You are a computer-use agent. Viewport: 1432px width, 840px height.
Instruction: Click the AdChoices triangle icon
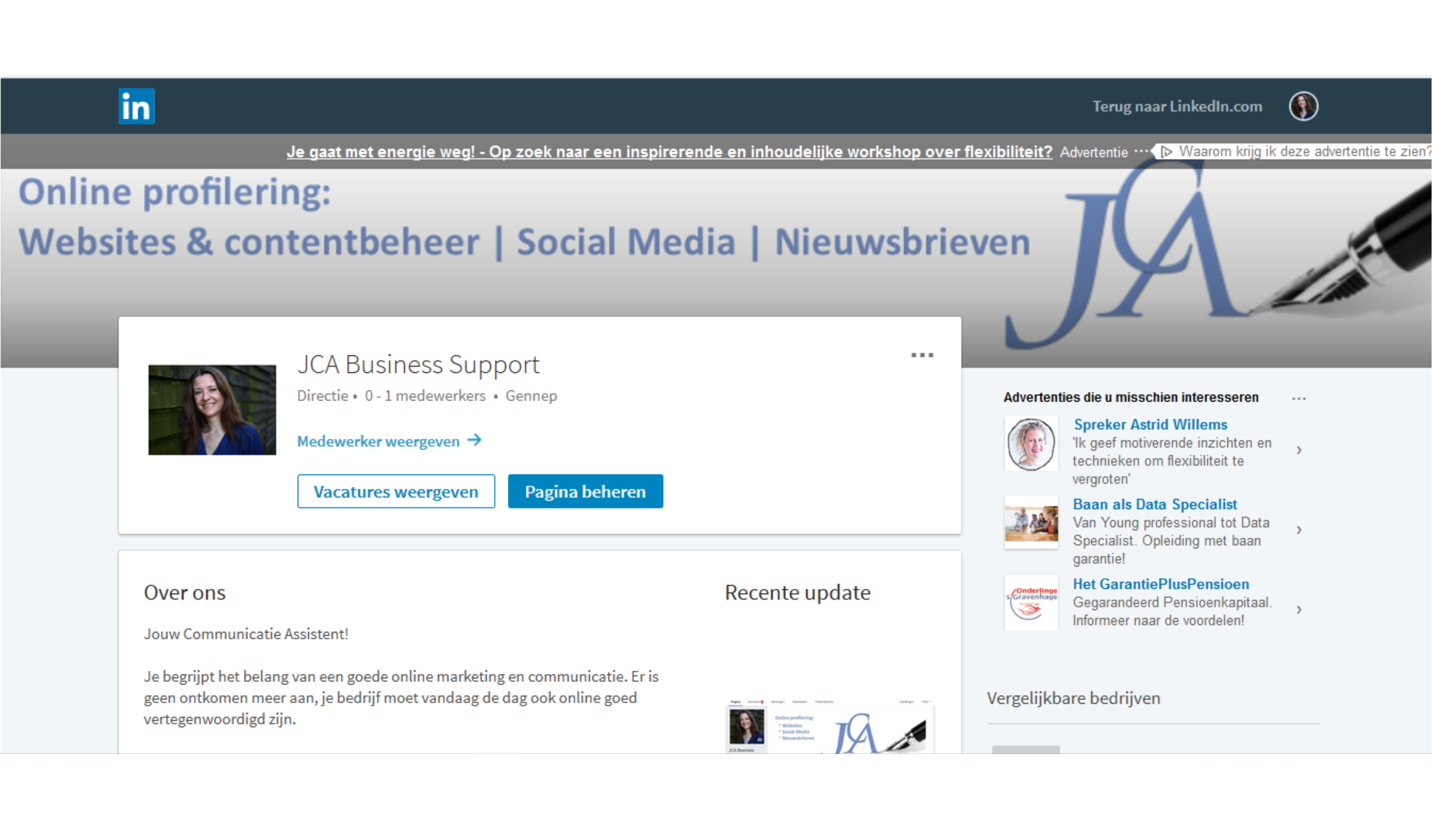(x=1166, y=152)
